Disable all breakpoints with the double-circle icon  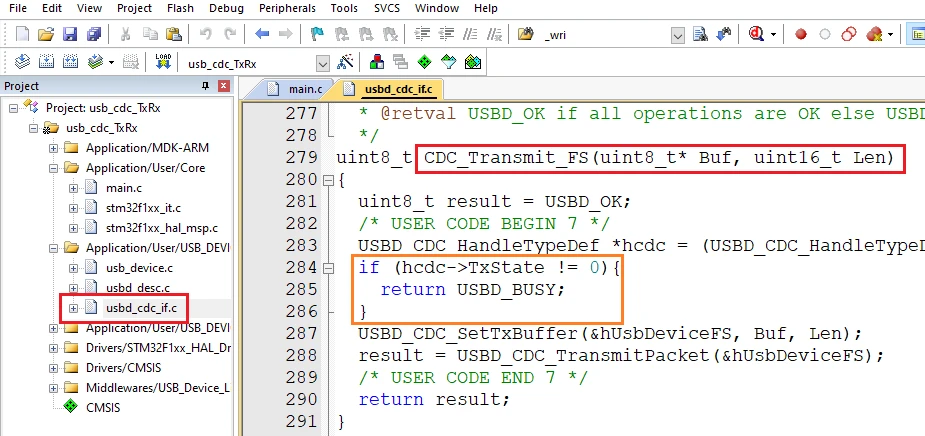pos(848,34)
